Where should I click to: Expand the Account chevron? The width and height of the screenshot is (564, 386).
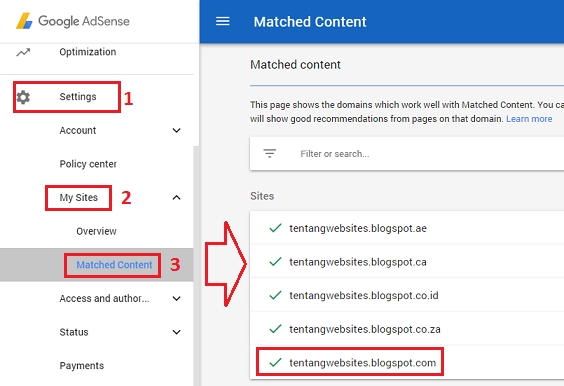coord(176,130)
